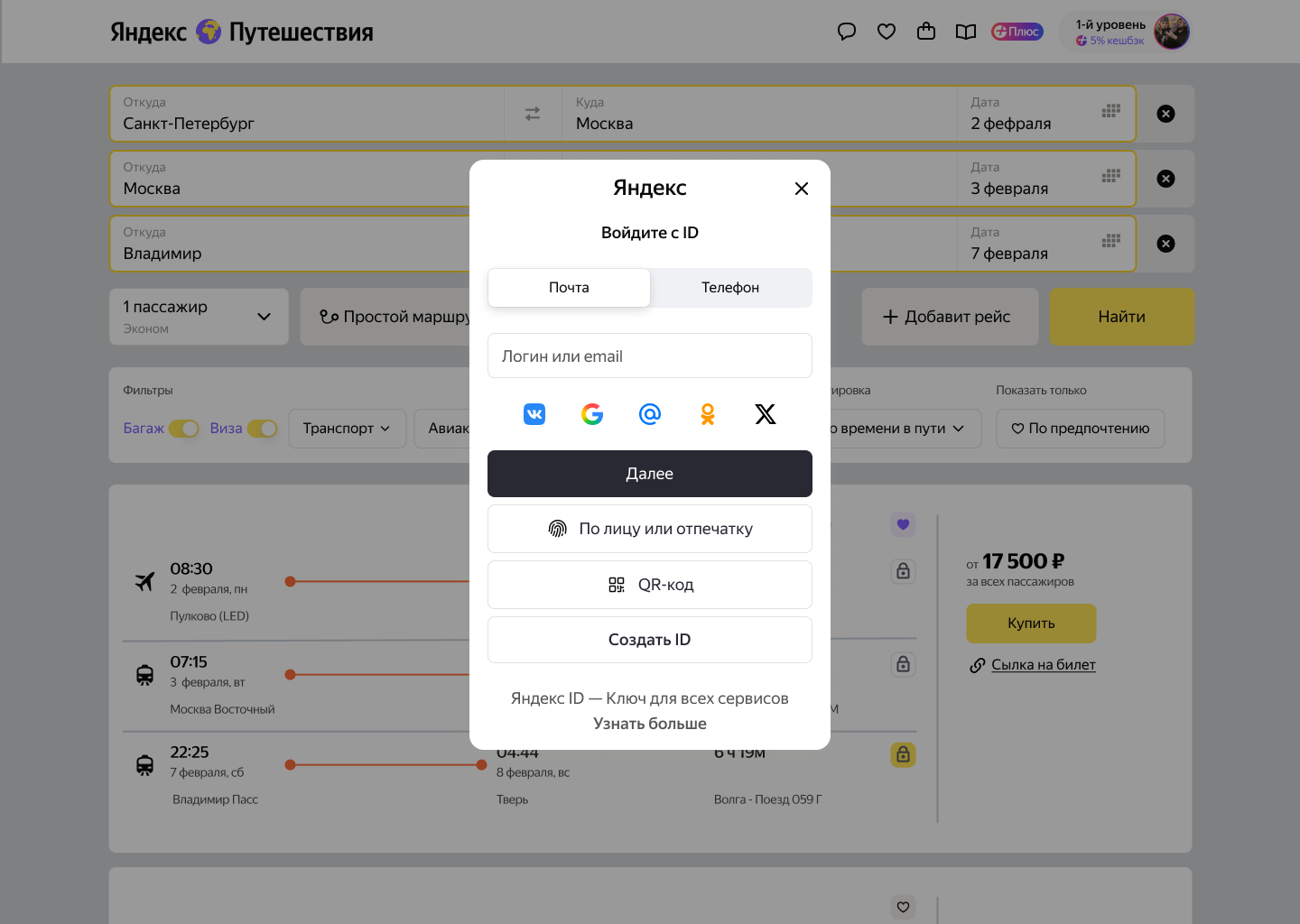Click the train icon for 07:15 departure

tap(144, 675)
